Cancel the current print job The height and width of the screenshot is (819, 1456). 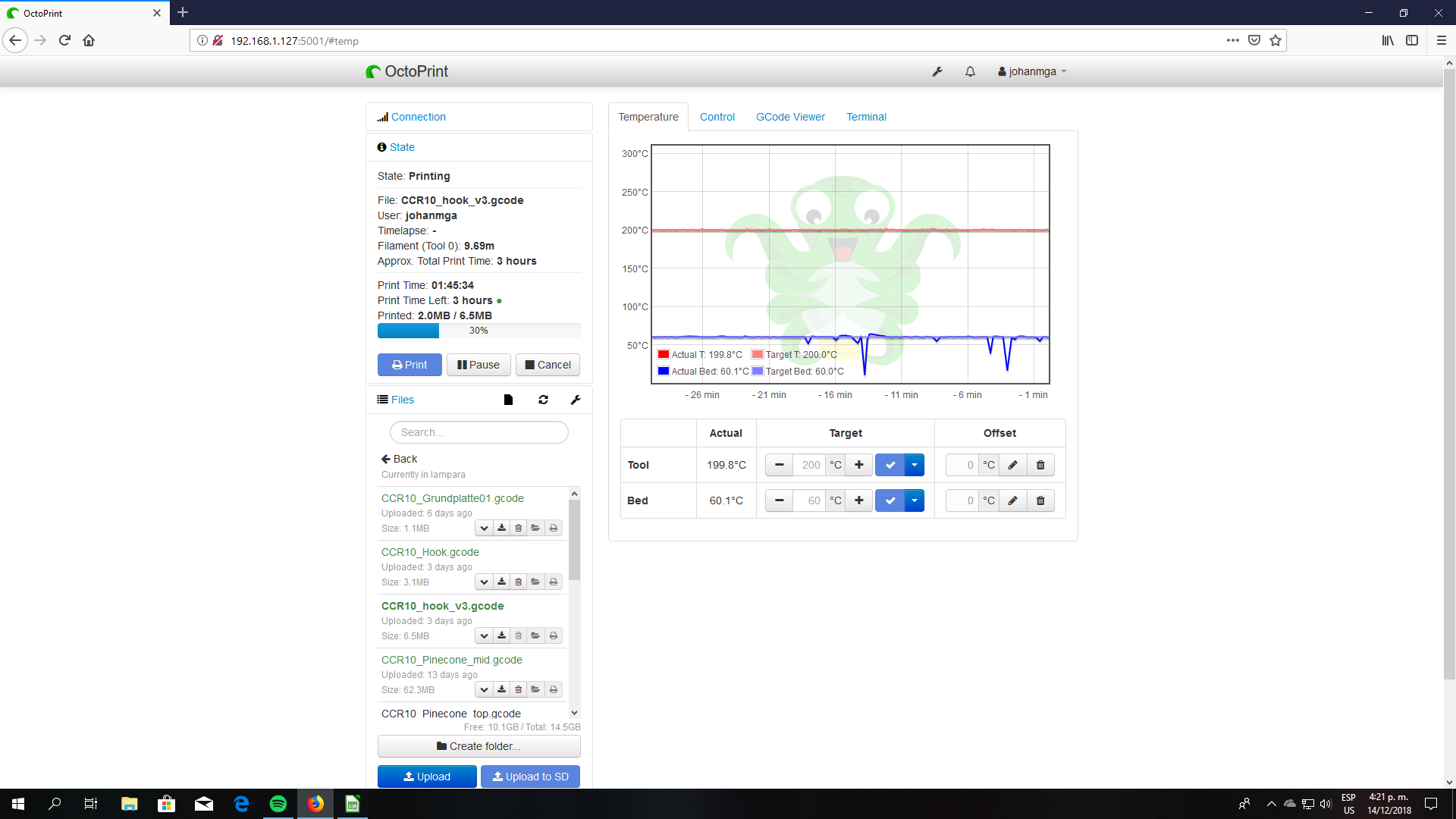548,365
